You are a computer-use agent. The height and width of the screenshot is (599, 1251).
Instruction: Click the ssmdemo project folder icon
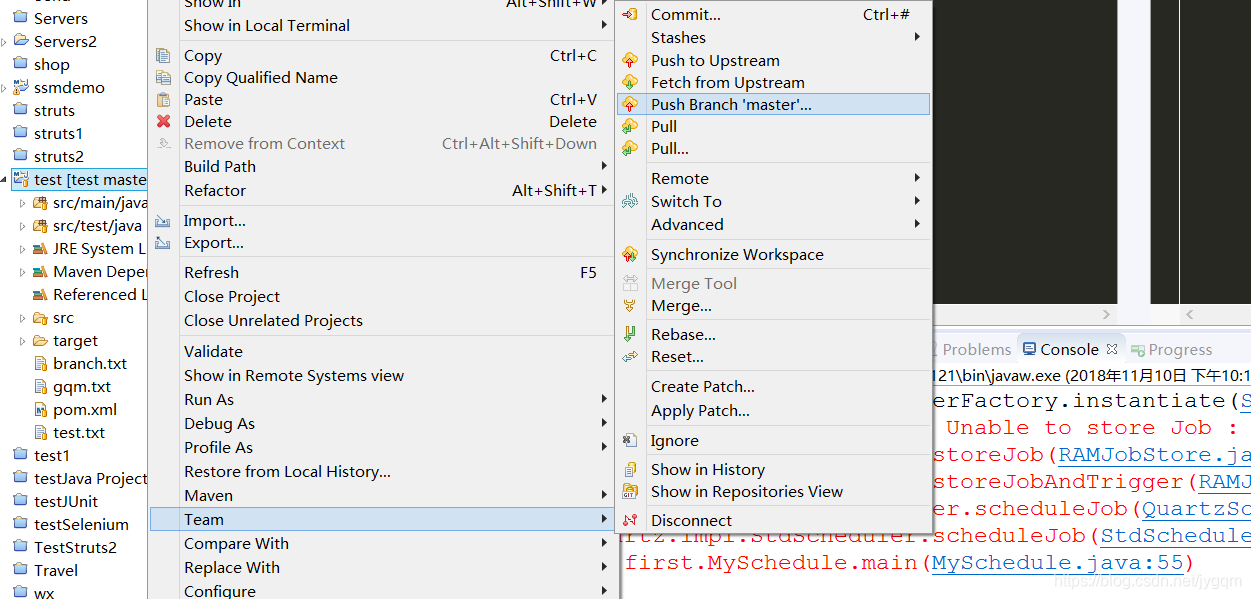point(20,87)
